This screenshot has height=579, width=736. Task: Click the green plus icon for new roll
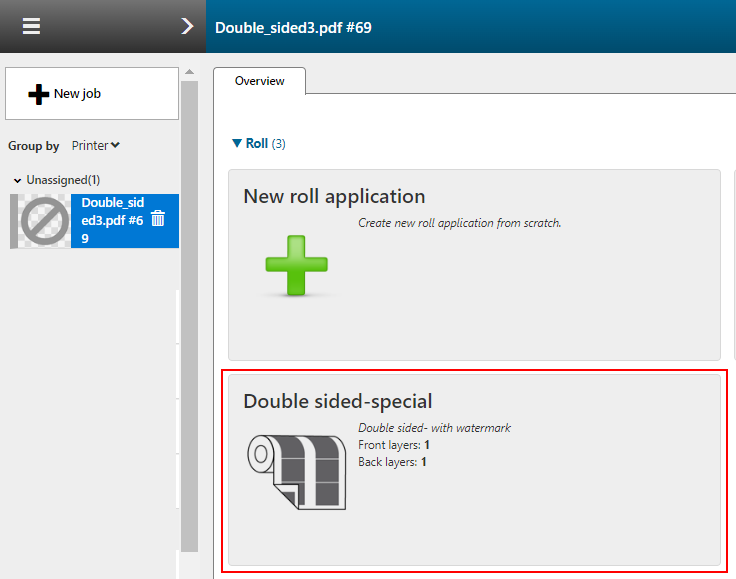(296, 266)
